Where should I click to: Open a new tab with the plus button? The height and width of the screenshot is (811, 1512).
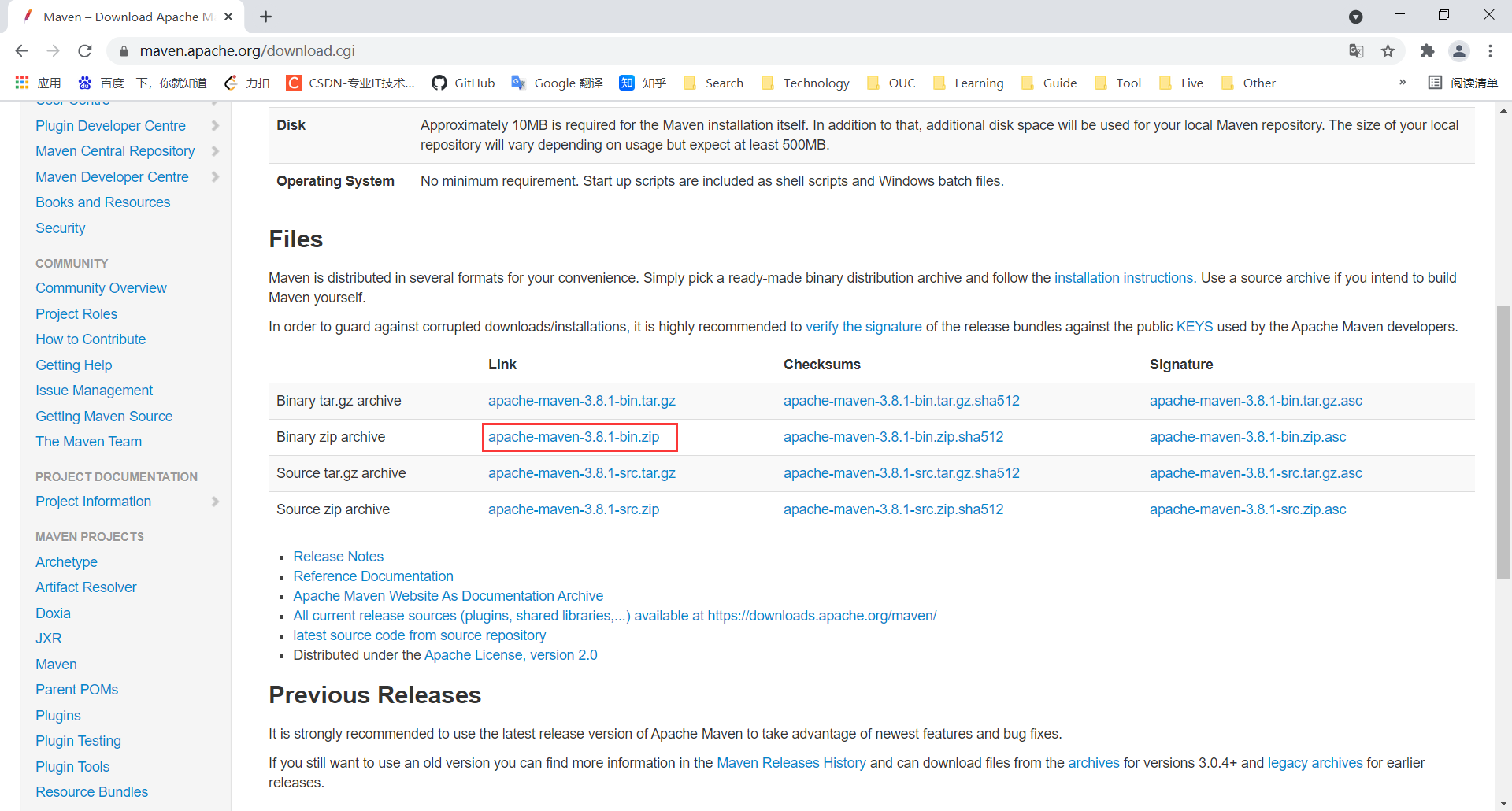[265, 17]
